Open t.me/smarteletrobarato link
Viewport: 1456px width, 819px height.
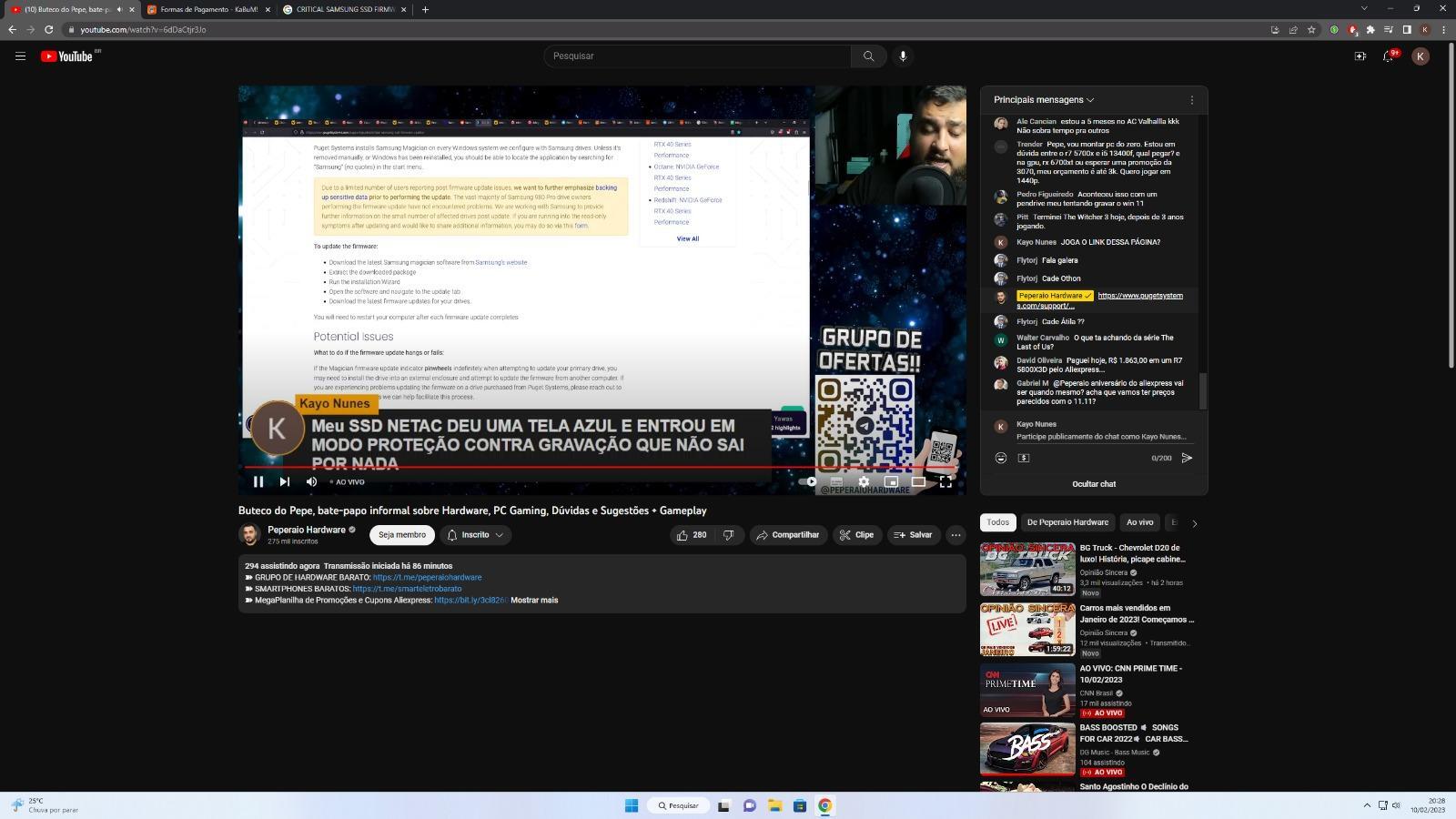[407, 589]
